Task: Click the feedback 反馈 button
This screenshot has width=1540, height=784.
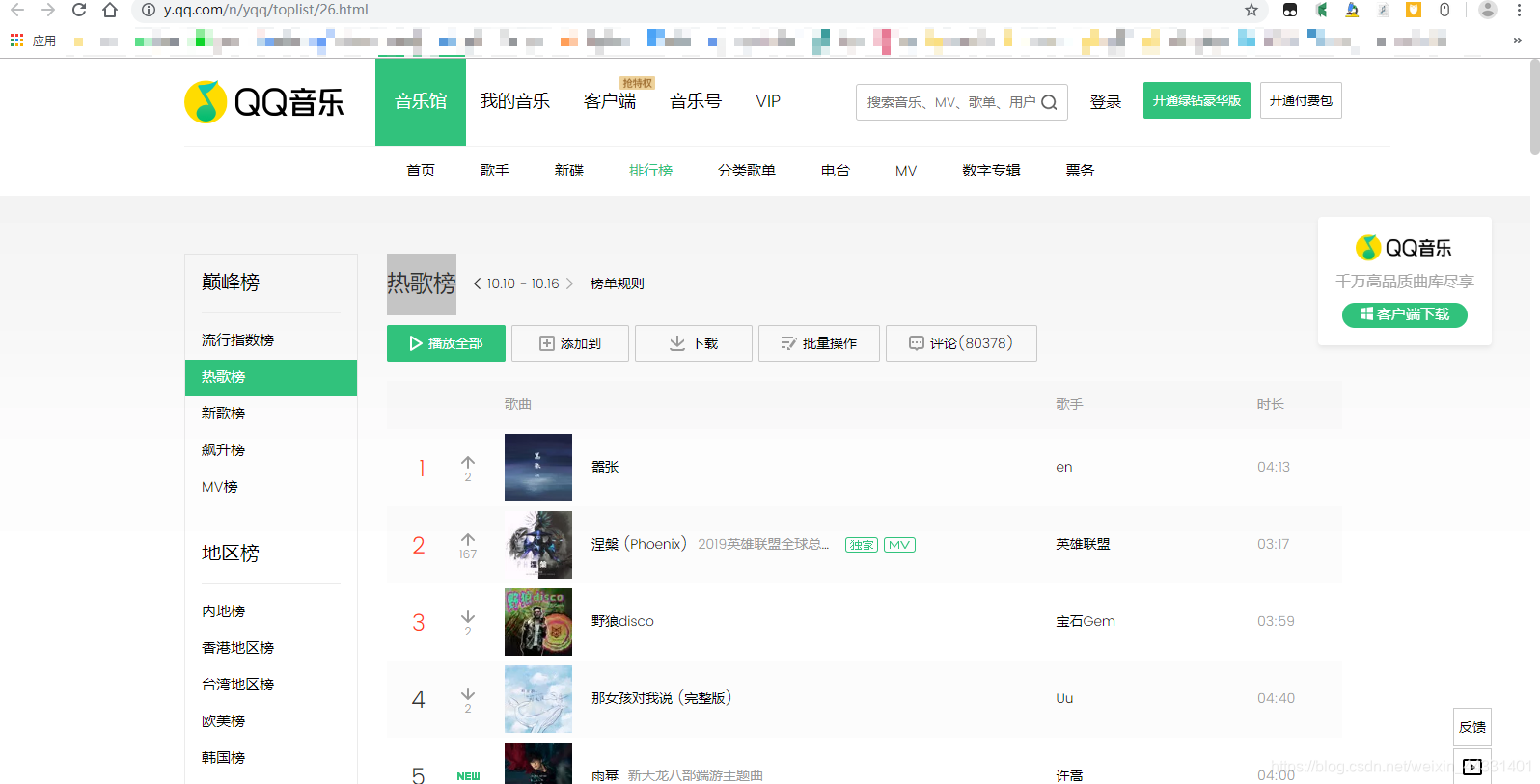Action: (x=1472, y=727)
